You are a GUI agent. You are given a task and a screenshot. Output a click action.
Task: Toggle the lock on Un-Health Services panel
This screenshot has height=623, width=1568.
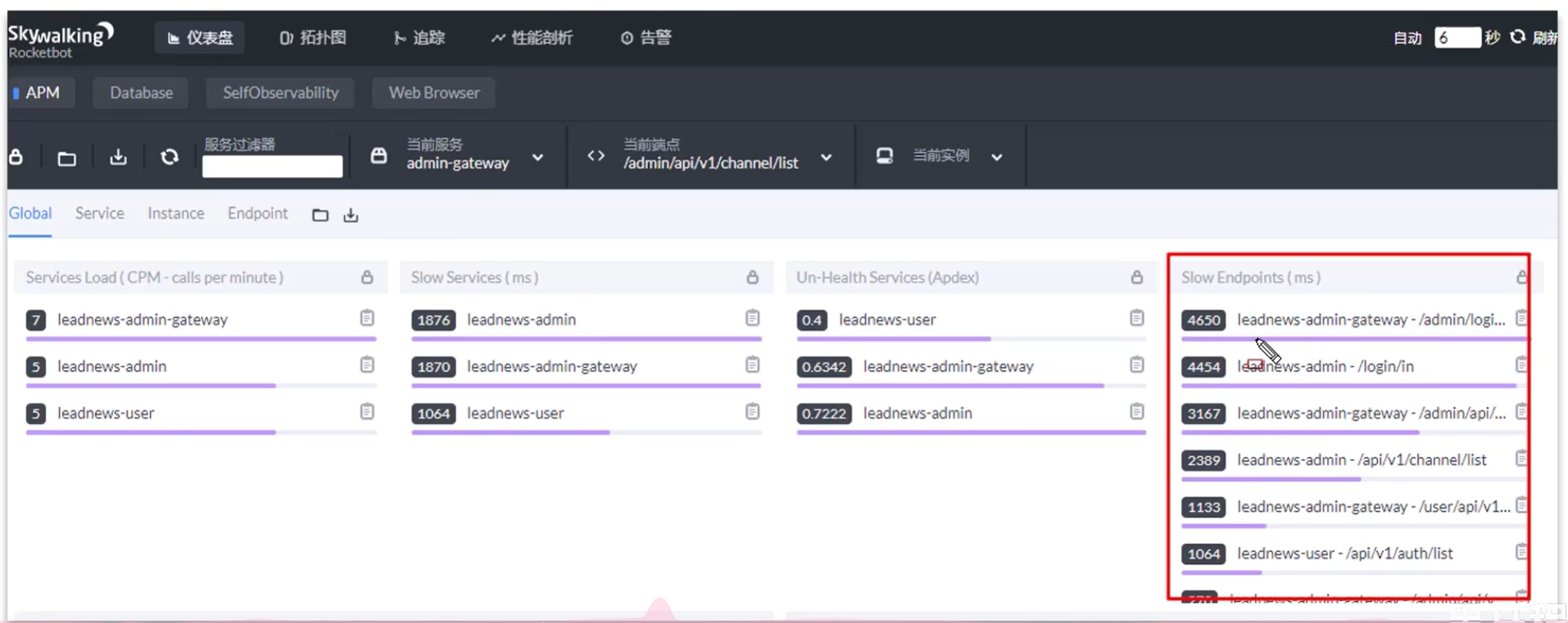[x=1136, y=277]
